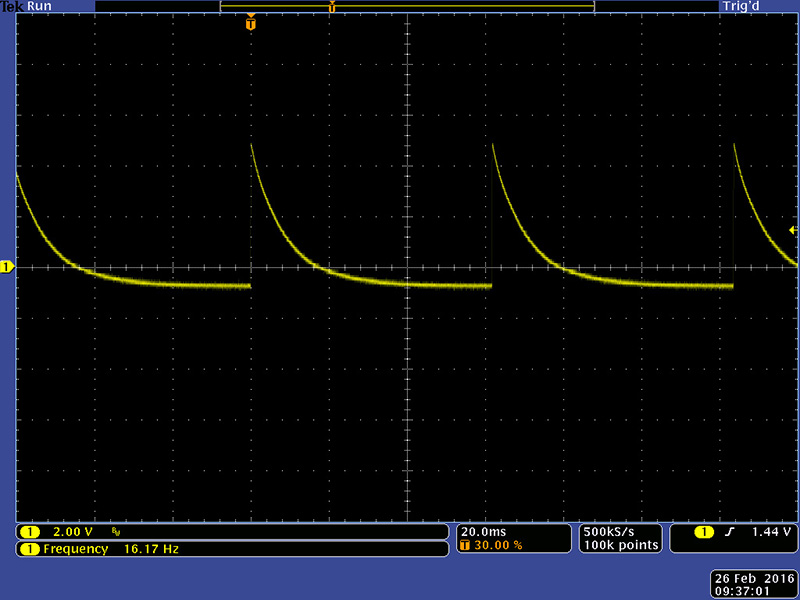Select the 20.0ms horizontal timebase readout

484,531
